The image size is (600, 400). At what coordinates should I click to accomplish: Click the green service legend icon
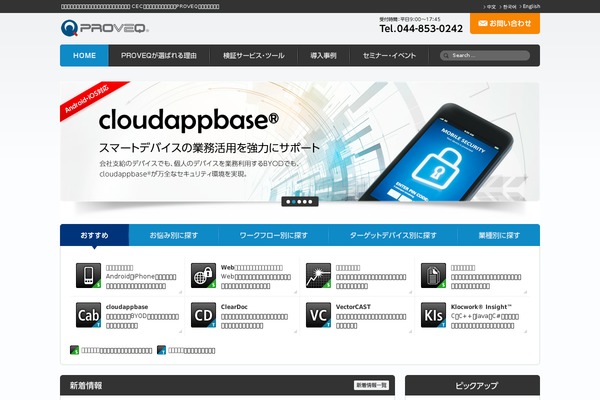[x=74, y=350]
